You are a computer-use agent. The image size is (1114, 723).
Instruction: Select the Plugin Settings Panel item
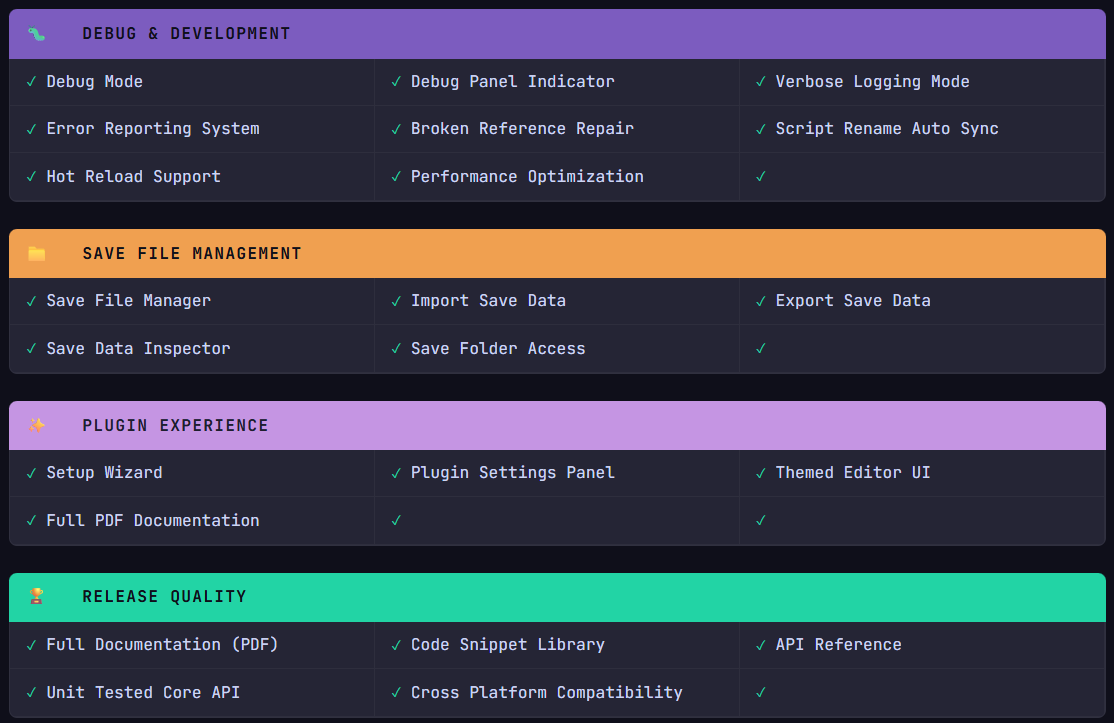point(512,473)
